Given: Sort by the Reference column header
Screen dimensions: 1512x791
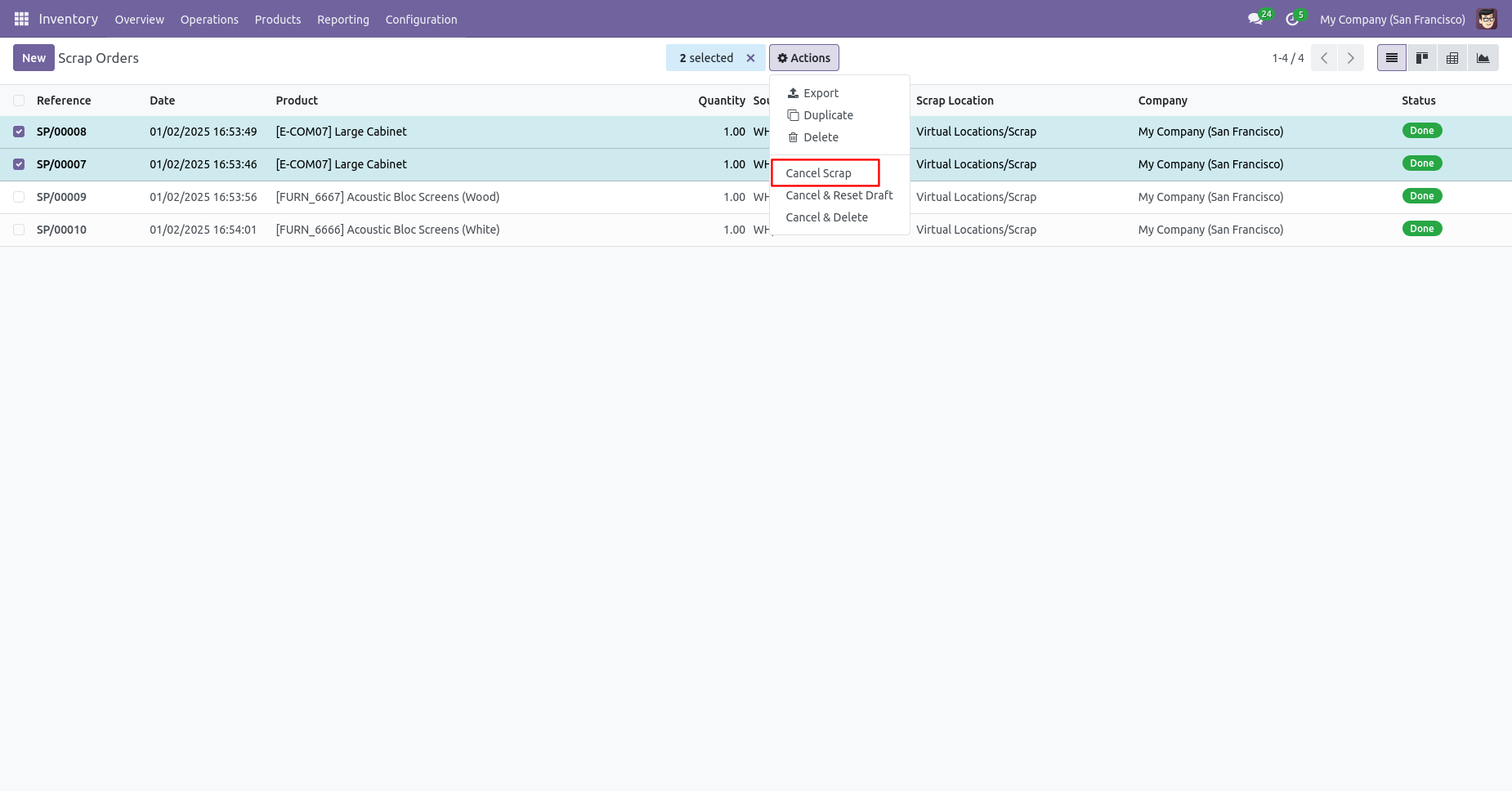Looking at the screenshot, I should tap(64, 101).
